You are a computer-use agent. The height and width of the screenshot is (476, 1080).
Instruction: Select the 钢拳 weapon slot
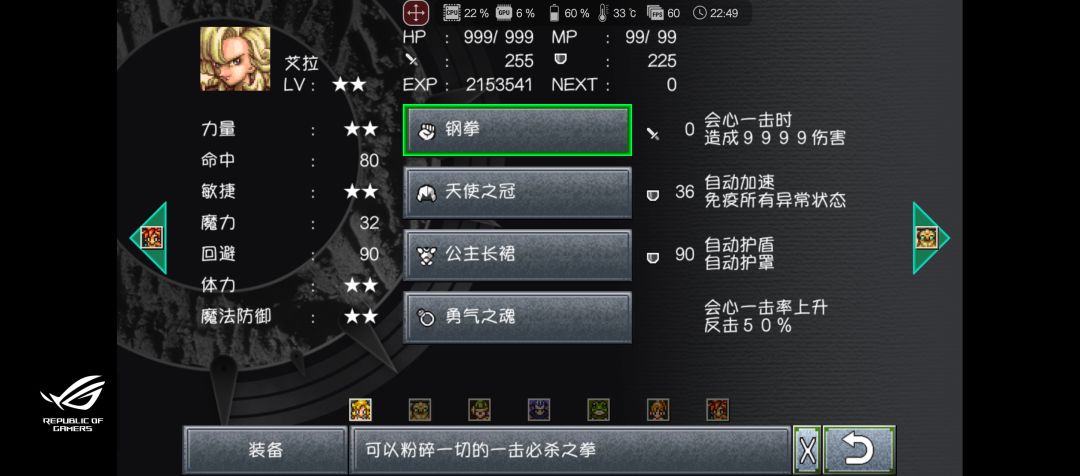coord(517,130)
